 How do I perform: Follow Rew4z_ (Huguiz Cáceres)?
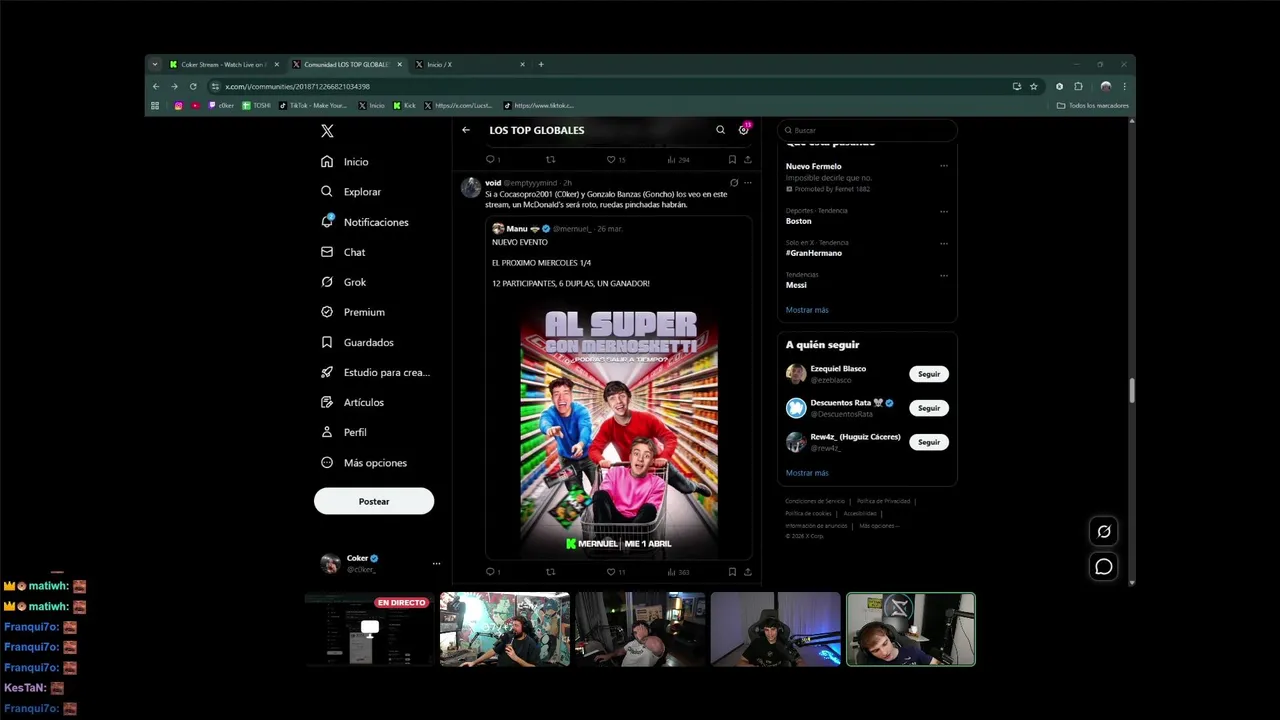929,442
